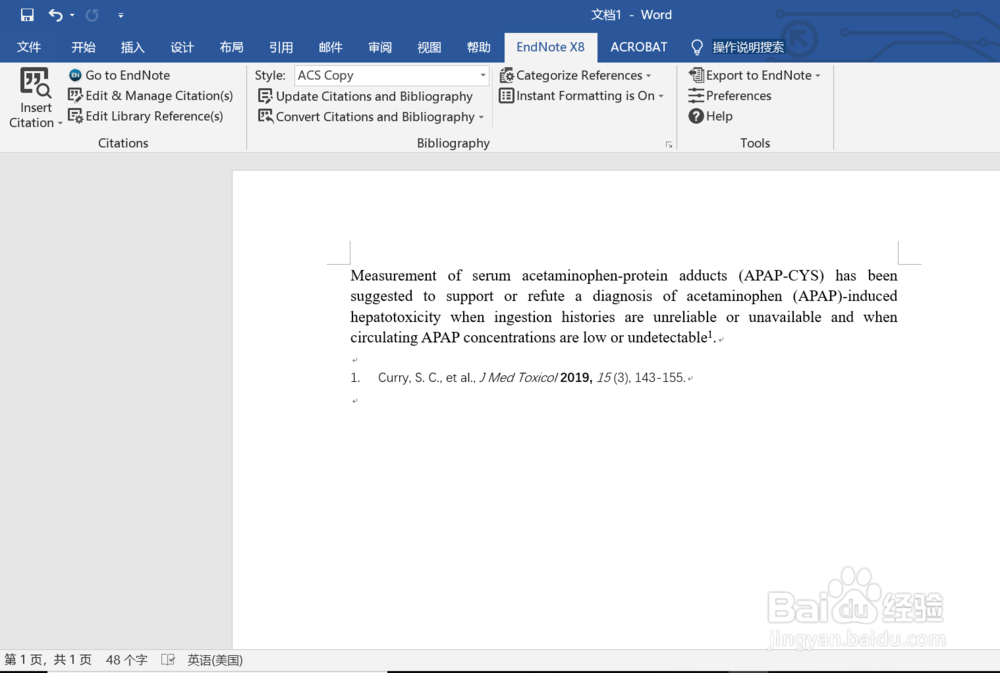
Task: Click Go to EndNote label
Action: click(x=128, y=75)
